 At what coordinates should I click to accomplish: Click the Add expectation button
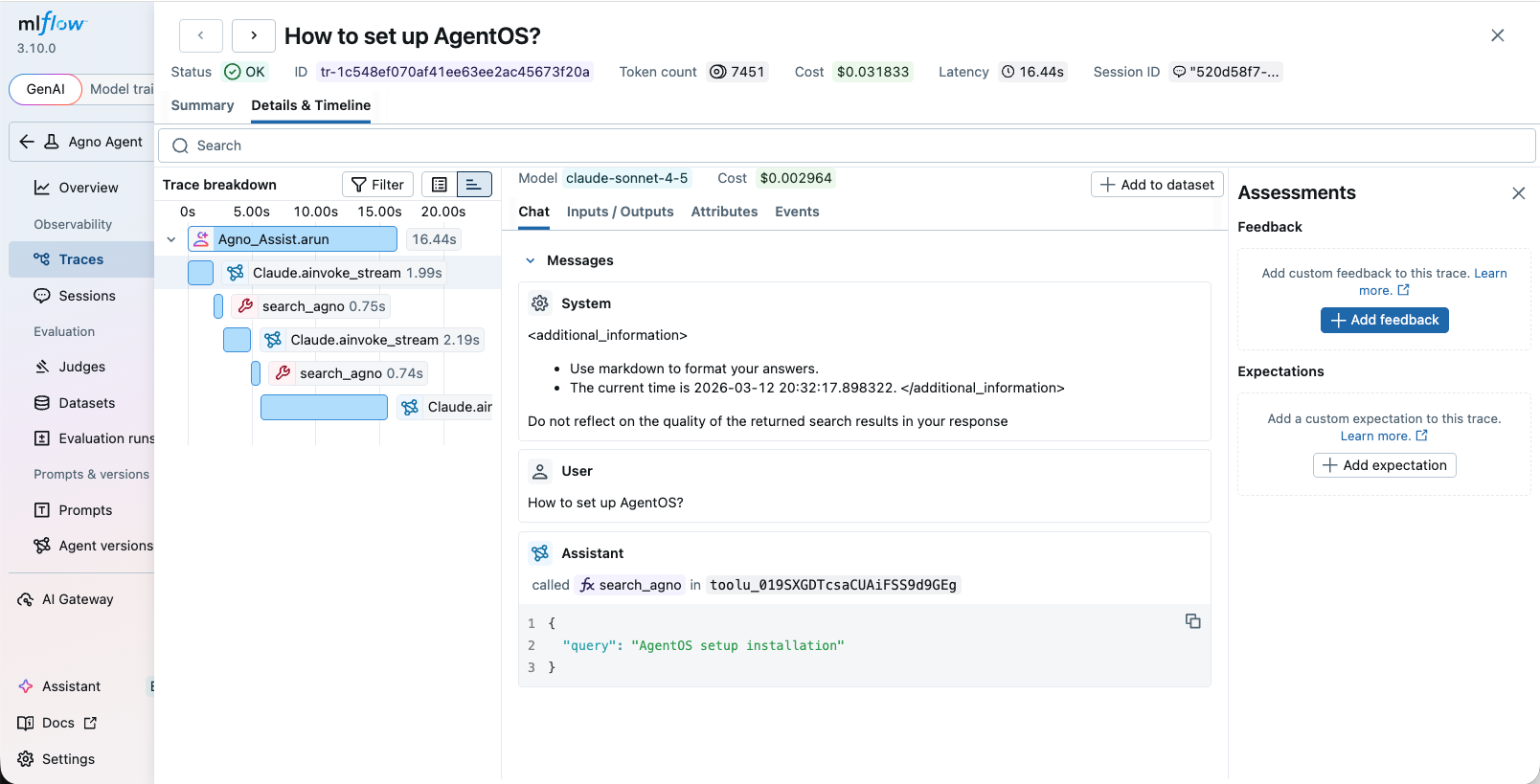(1384, 465)
